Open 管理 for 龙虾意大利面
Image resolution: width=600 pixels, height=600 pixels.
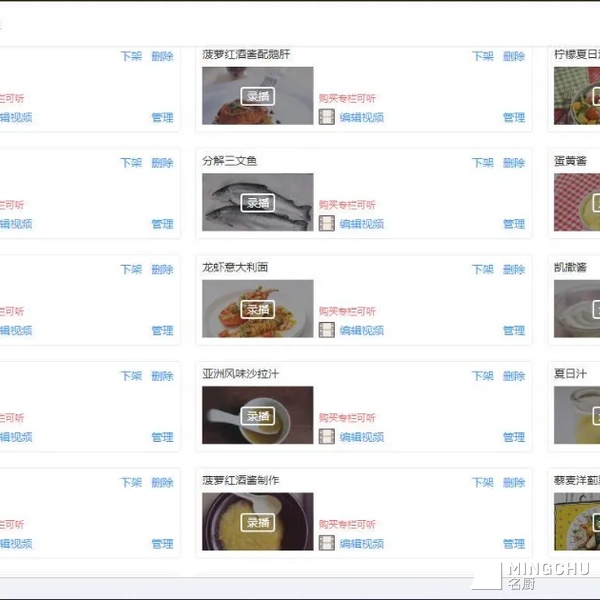point(514,330)
